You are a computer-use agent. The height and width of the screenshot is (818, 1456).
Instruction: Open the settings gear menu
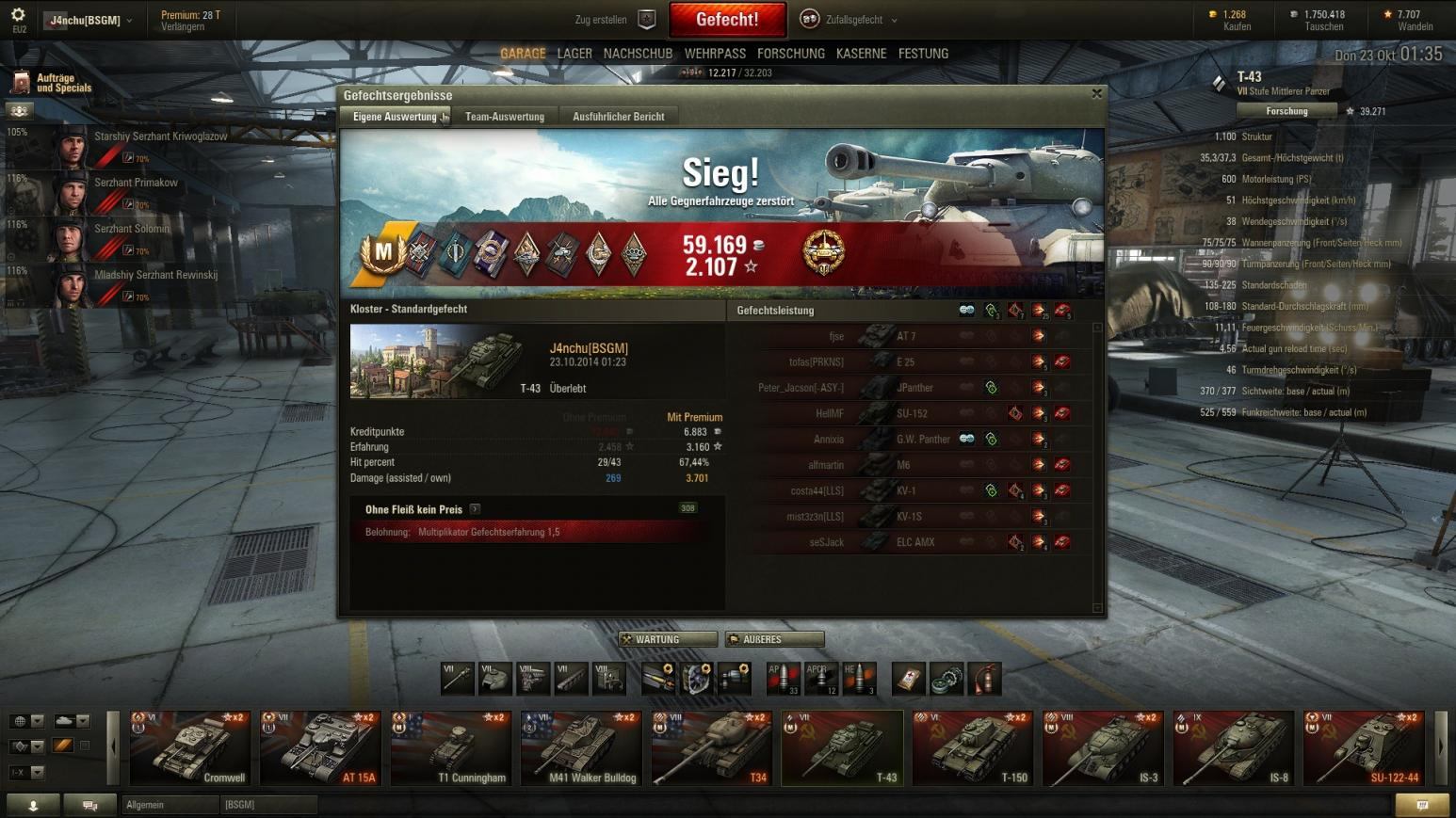coord(18,15)
